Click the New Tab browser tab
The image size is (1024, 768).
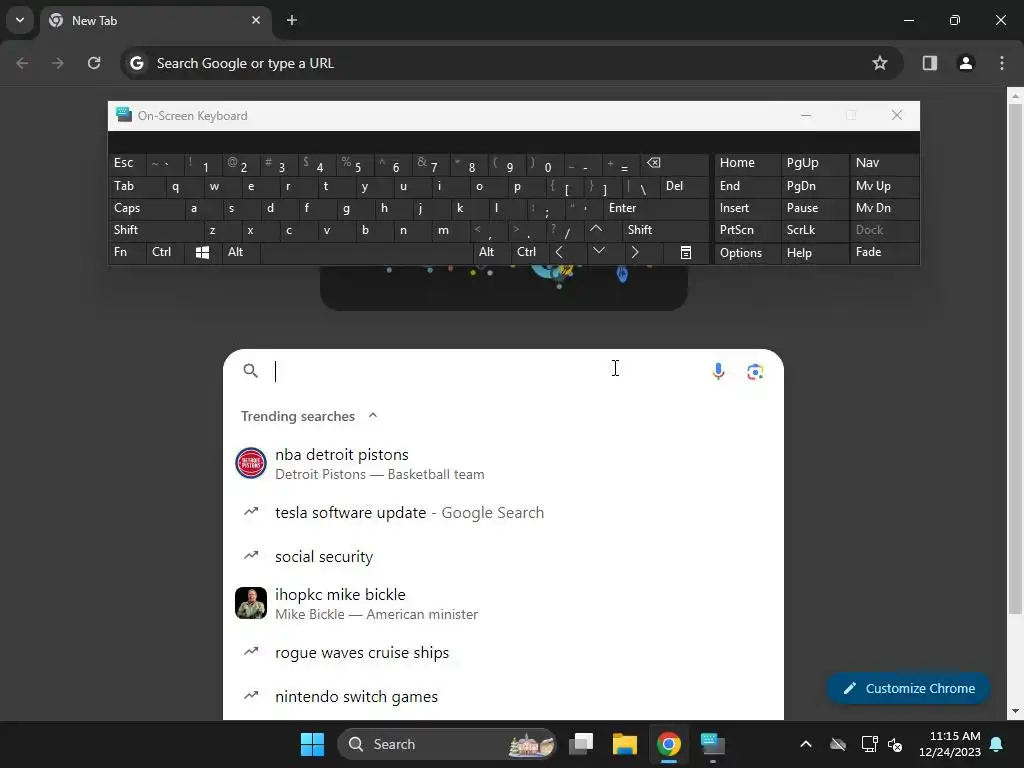click(x=155, y=20)
